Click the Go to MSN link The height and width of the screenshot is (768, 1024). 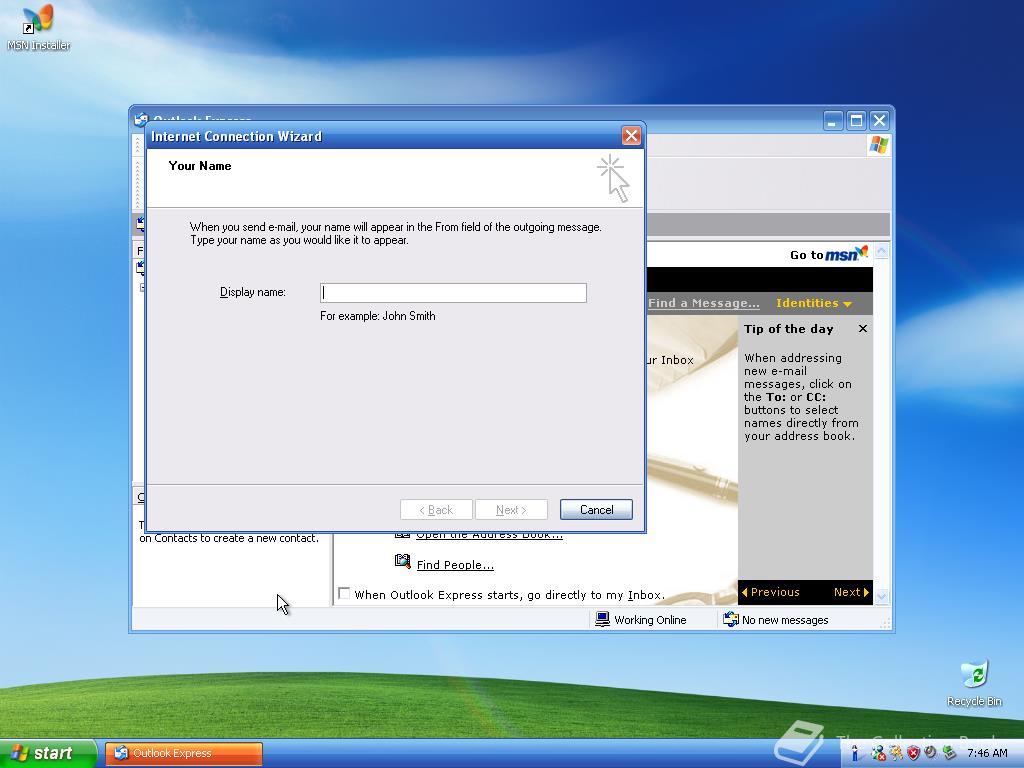pos(829,254)
